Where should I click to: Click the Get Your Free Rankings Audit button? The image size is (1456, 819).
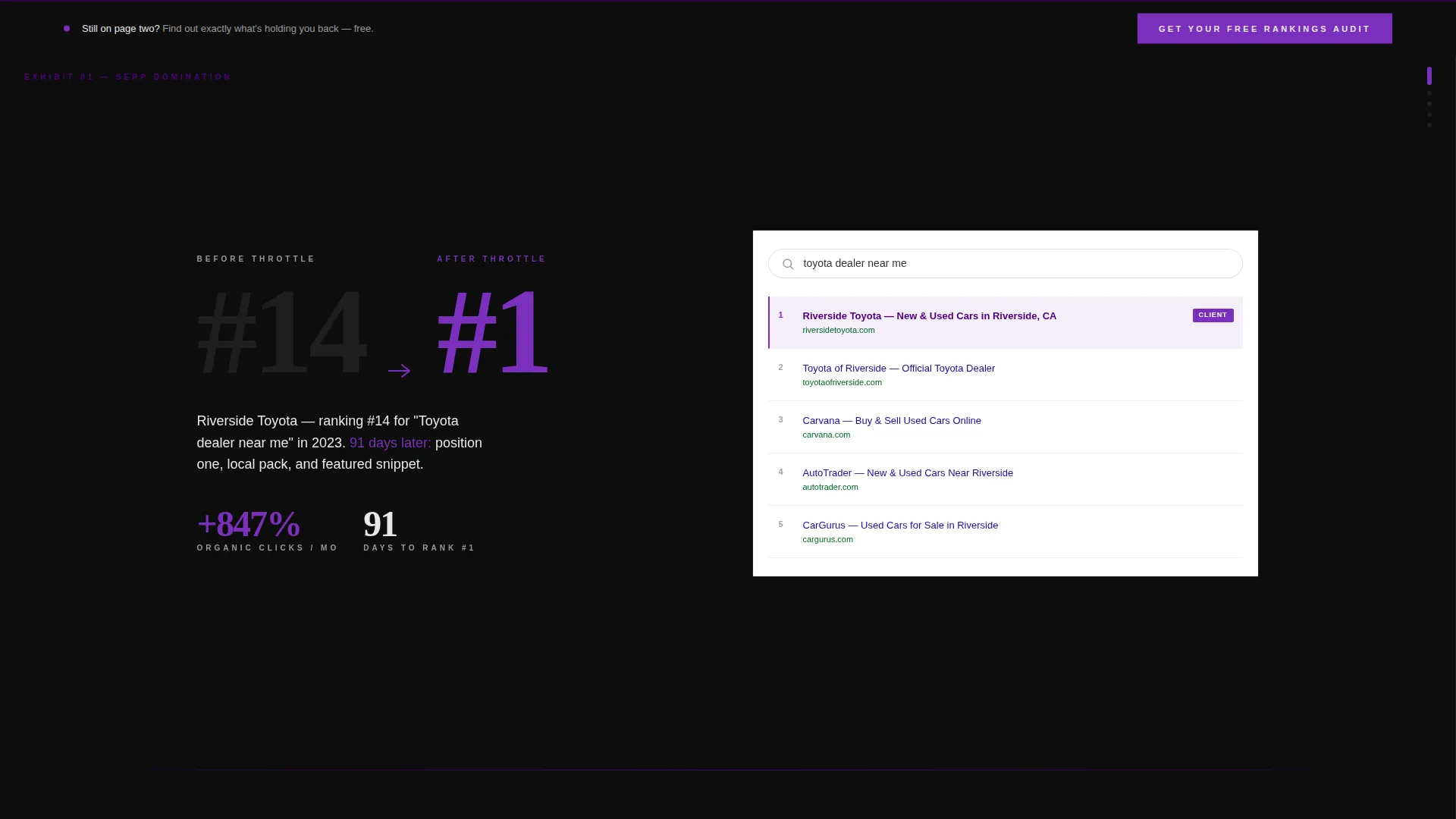1264,29
